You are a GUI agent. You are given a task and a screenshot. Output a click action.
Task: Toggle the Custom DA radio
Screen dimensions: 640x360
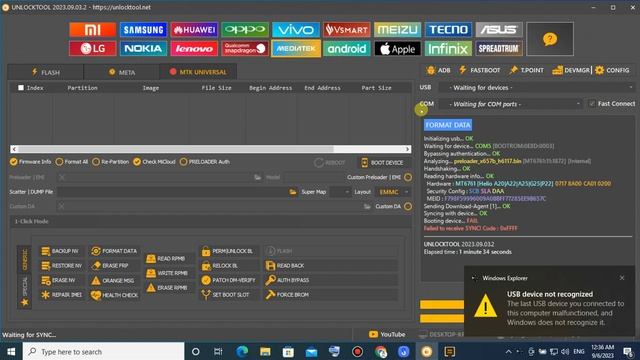click(x=408, y=207)
